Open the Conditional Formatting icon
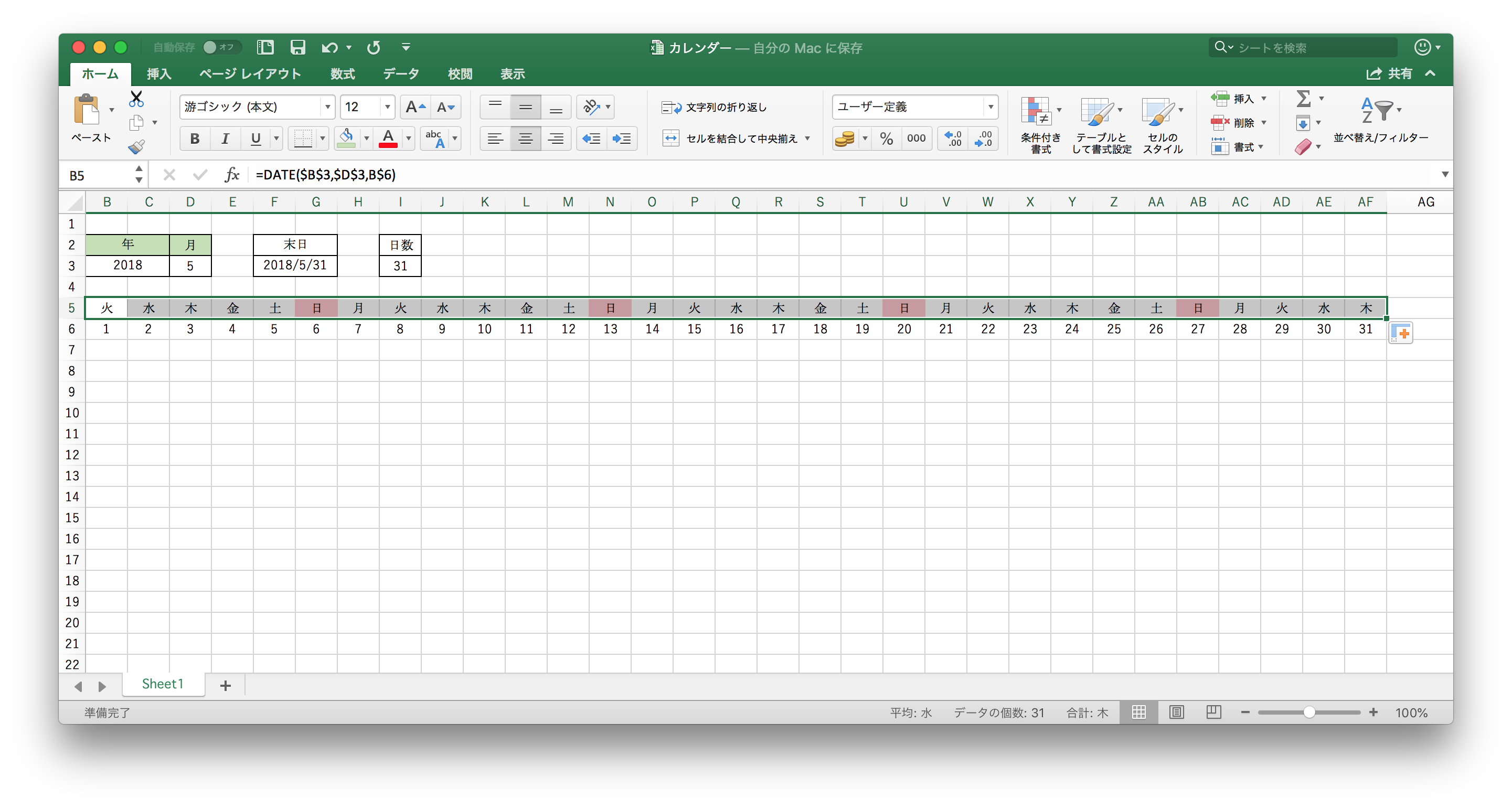This screenshot has width=1512, height=808. pos(1036,112)
